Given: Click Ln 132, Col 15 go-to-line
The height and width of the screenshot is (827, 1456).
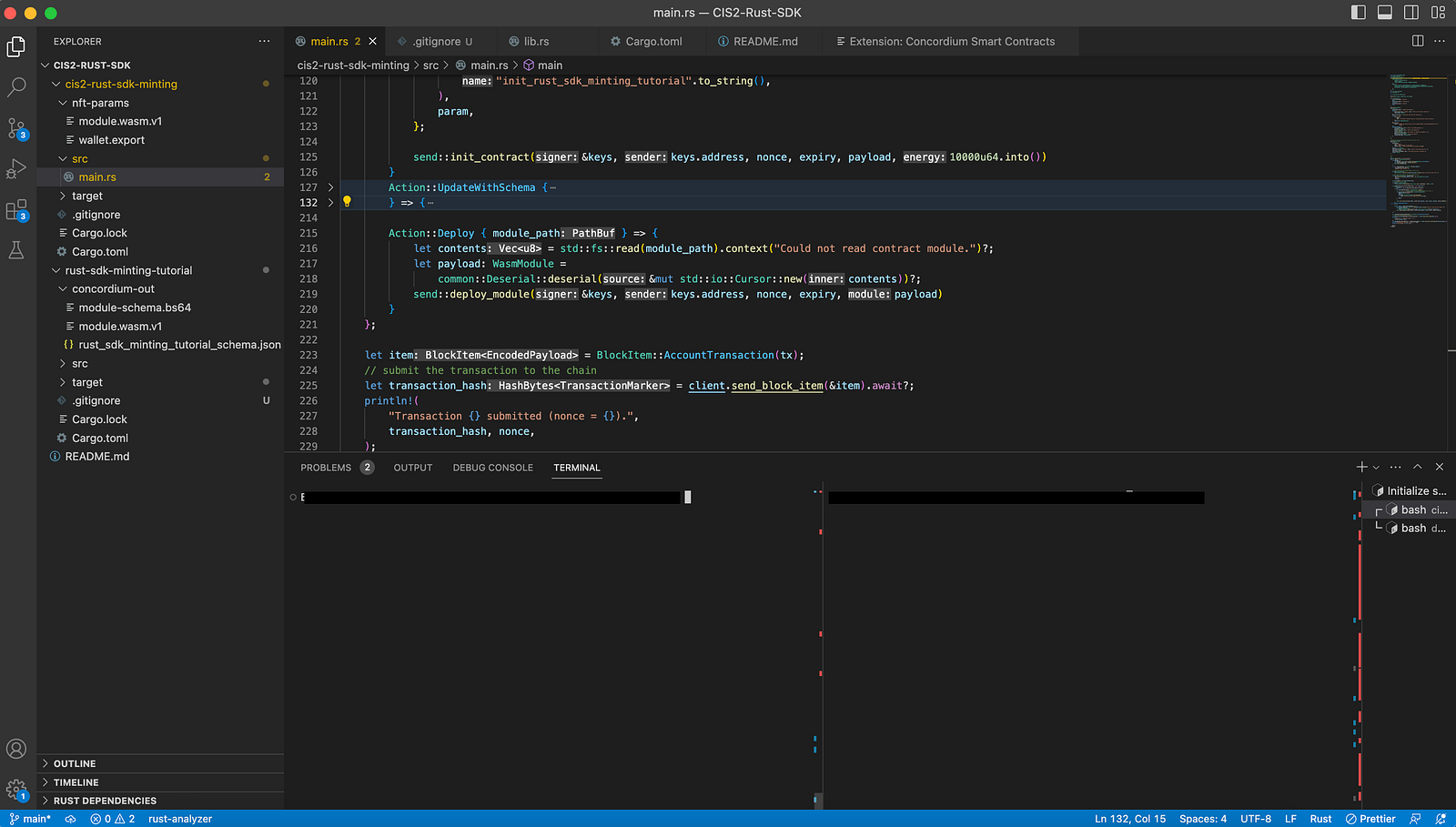Looking at the screenshot, I should point(1130,819).
